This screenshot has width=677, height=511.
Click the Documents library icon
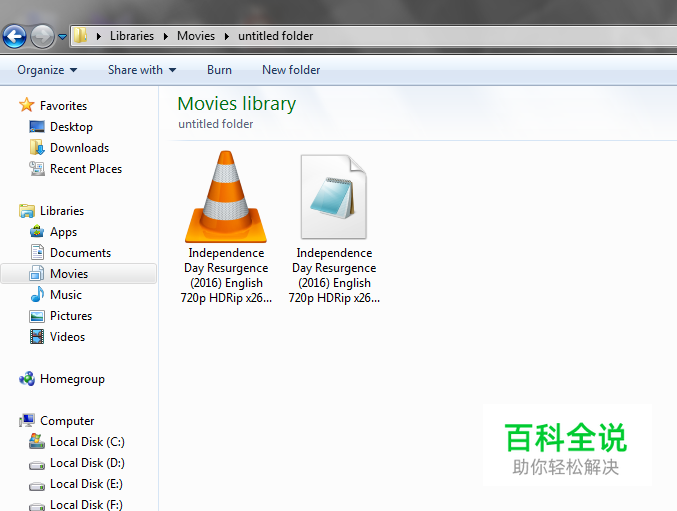click(37, 252)
